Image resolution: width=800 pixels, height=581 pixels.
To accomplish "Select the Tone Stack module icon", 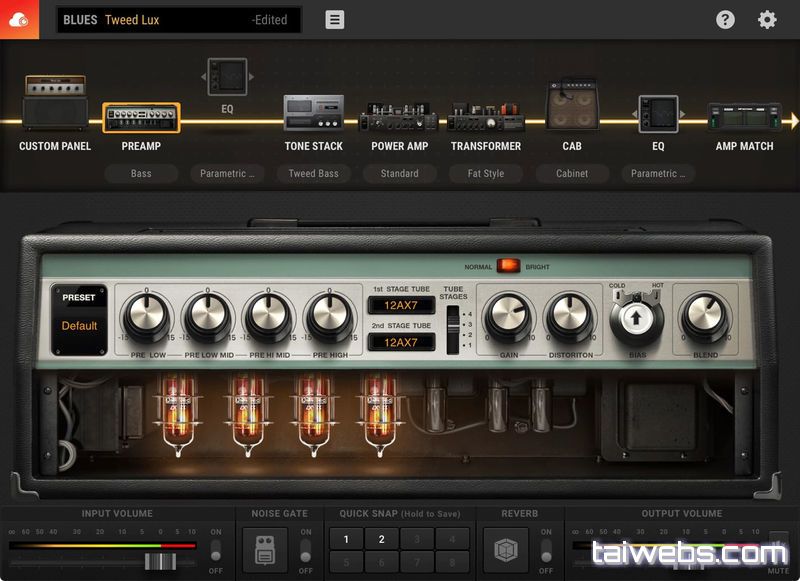I will point(313,113).
